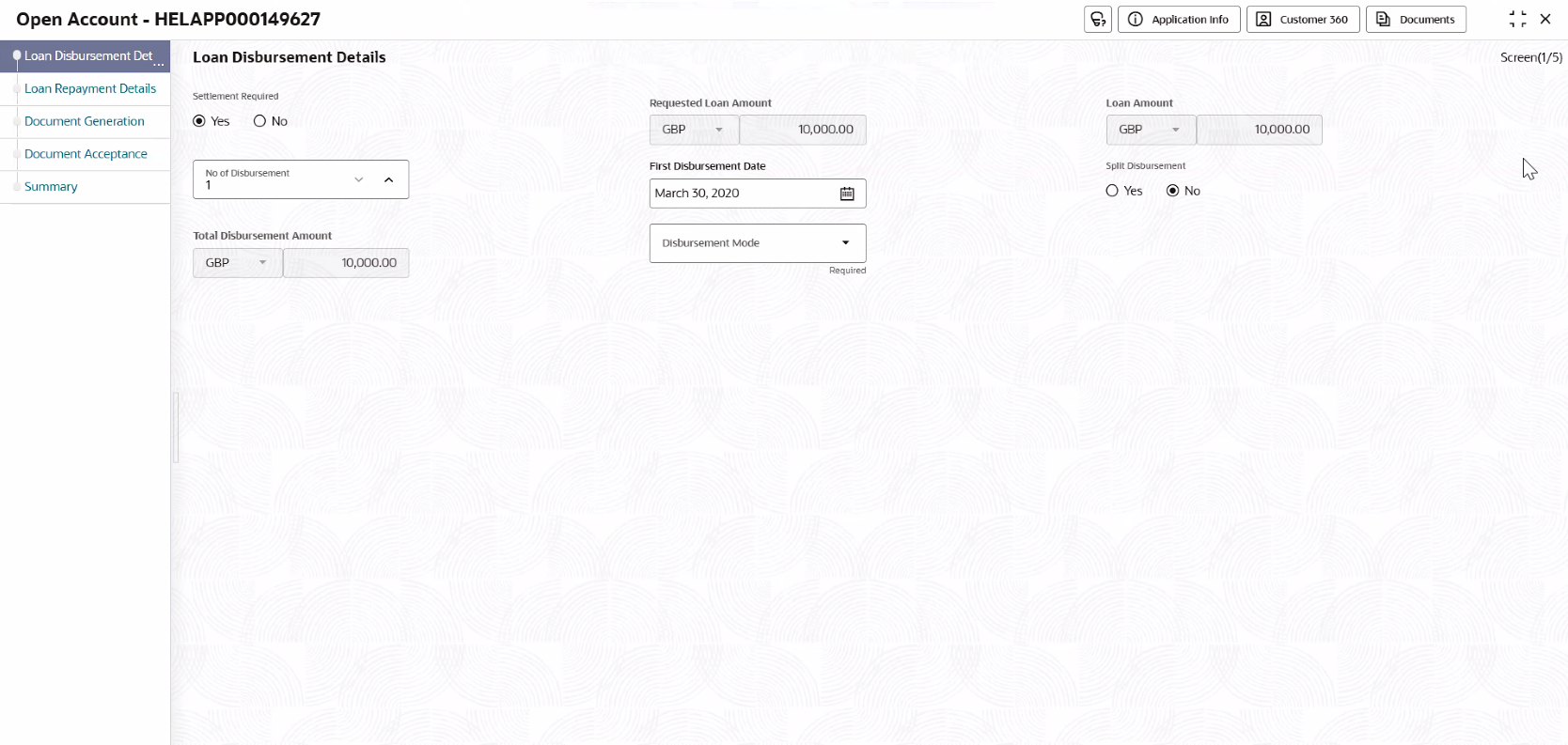Viewport: 1568px width, 745px height.
Task: Open the First Disbursement Date calendar icon
Action: pyautogui.click(x=847, y=194)
